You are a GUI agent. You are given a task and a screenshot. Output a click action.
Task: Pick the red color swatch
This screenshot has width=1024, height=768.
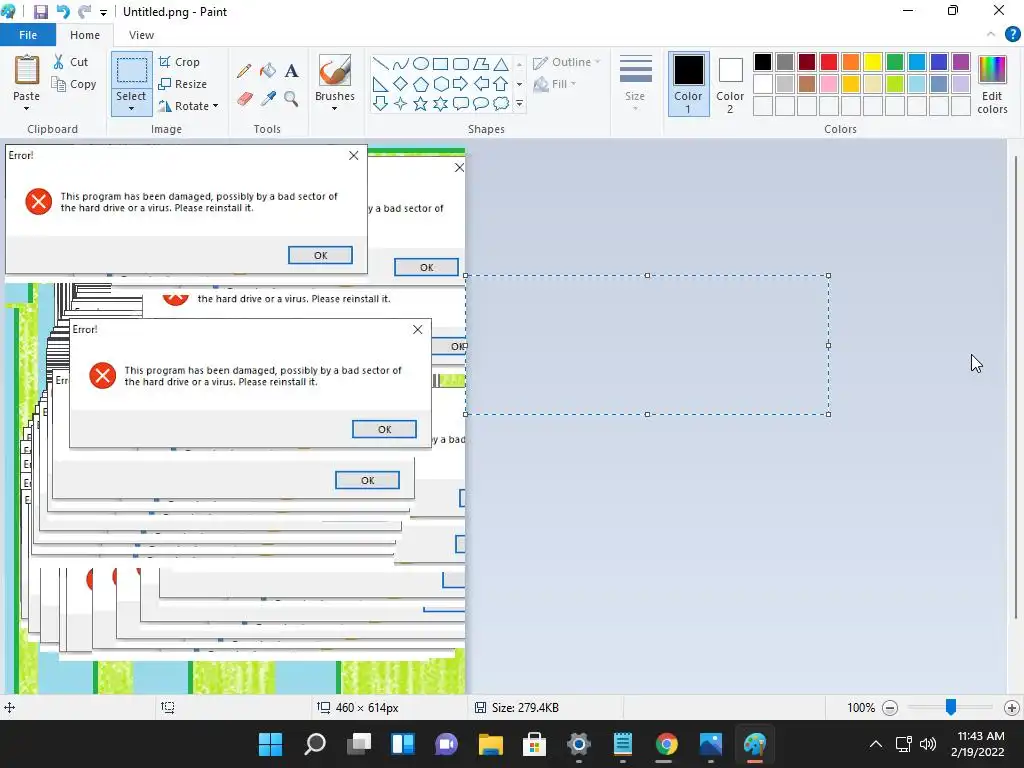(x=829, y=62)
